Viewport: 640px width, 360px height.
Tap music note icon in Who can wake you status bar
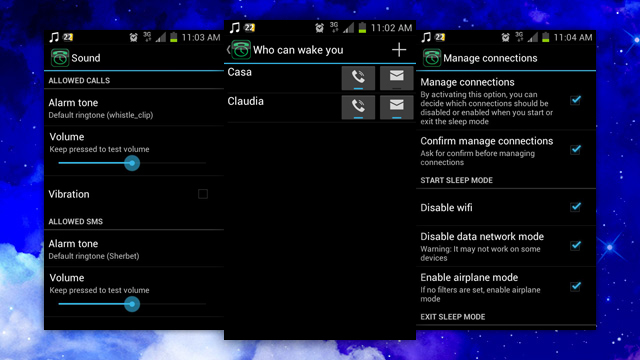[234, 28]
